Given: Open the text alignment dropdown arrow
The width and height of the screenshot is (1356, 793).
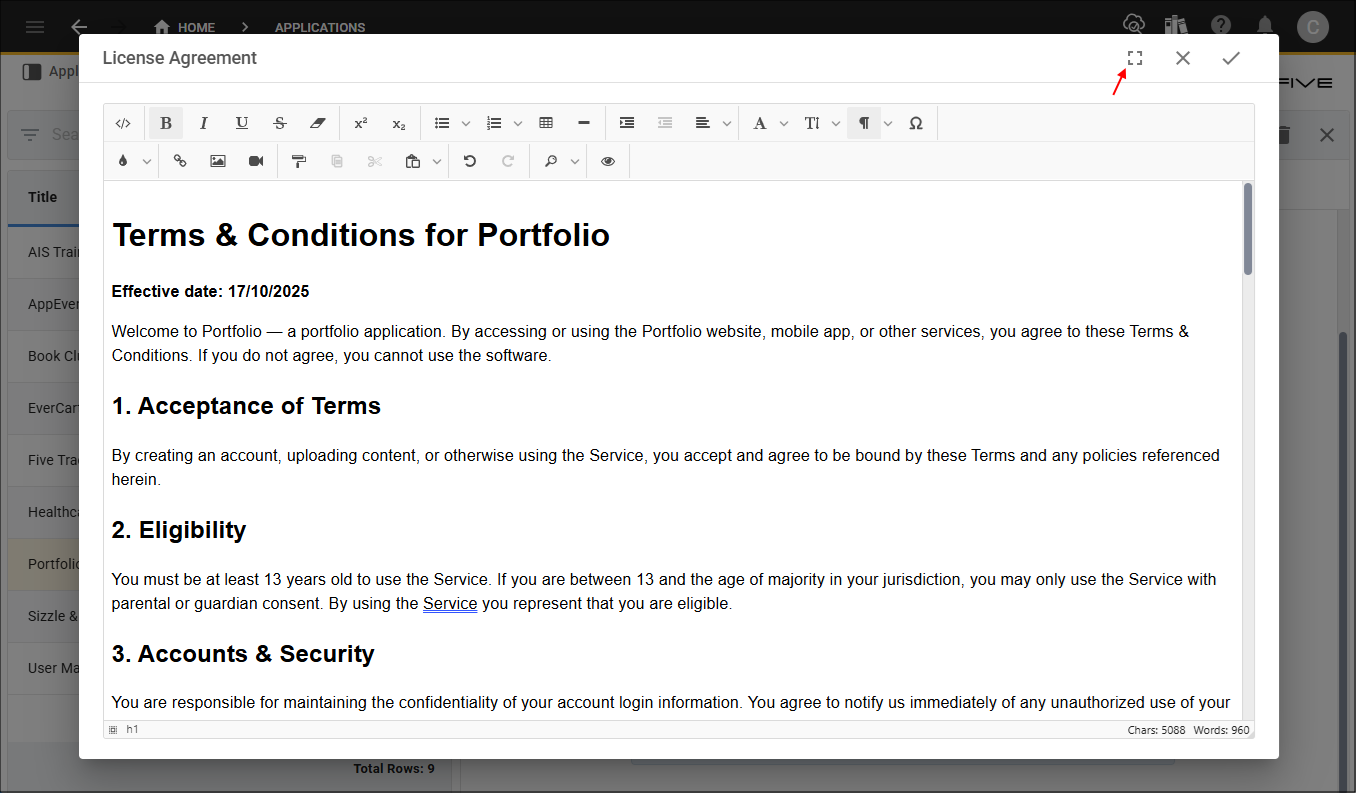Looking at the screenshot, I should click(727, 123).
